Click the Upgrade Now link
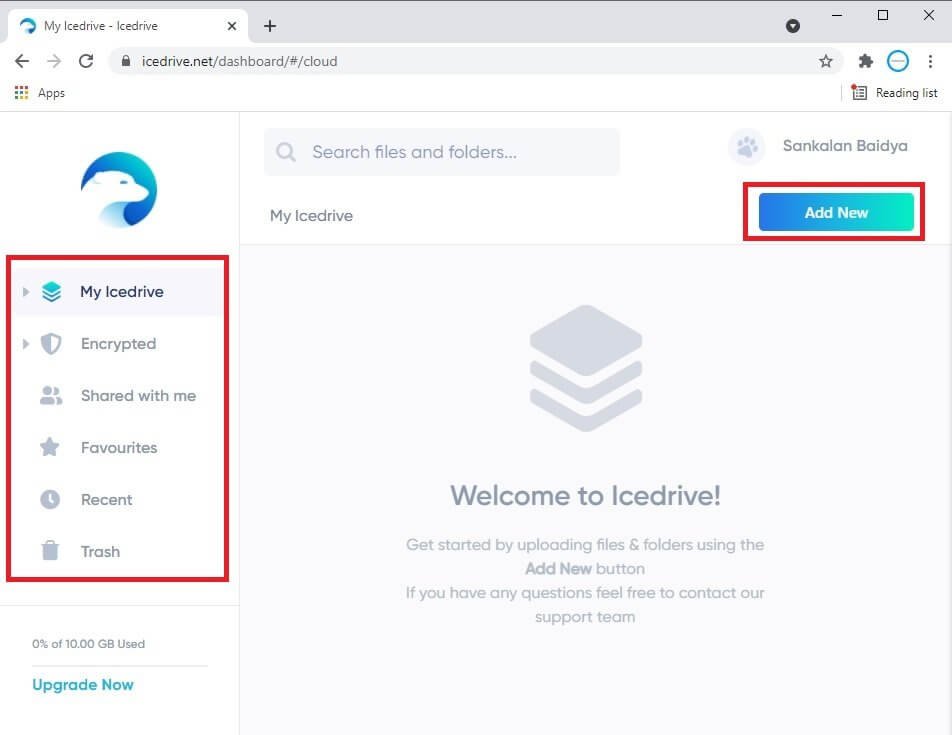The width and height of the screenshot is (952, 735). [83, 685]
